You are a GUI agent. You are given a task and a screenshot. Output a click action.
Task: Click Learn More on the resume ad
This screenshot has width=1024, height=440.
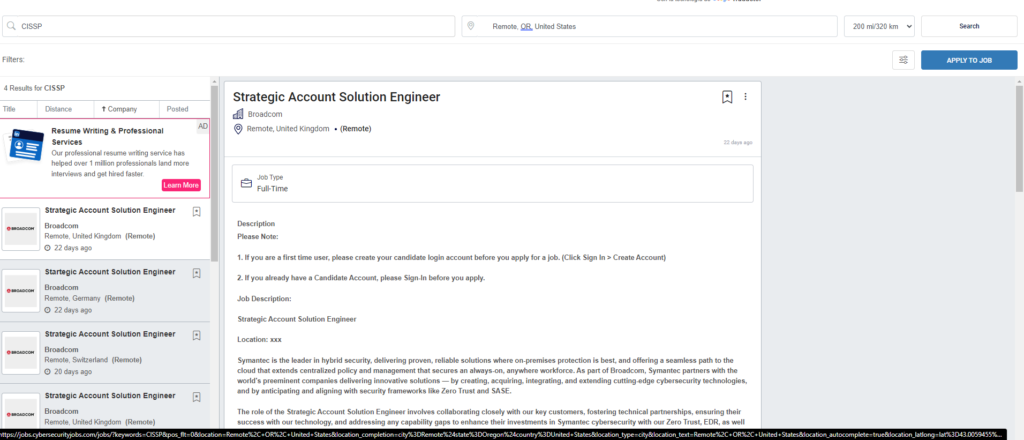click(x=181, y=185)
